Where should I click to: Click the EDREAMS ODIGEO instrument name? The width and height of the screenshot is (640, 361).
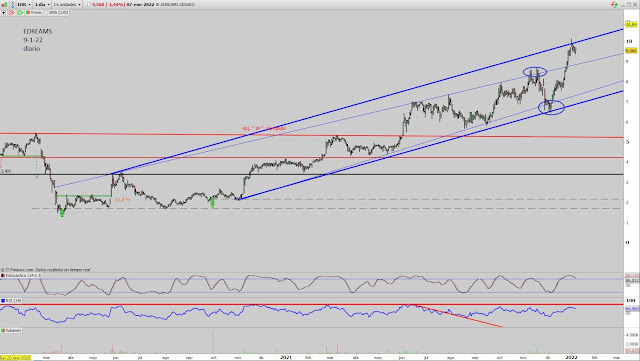coord(178,4)
